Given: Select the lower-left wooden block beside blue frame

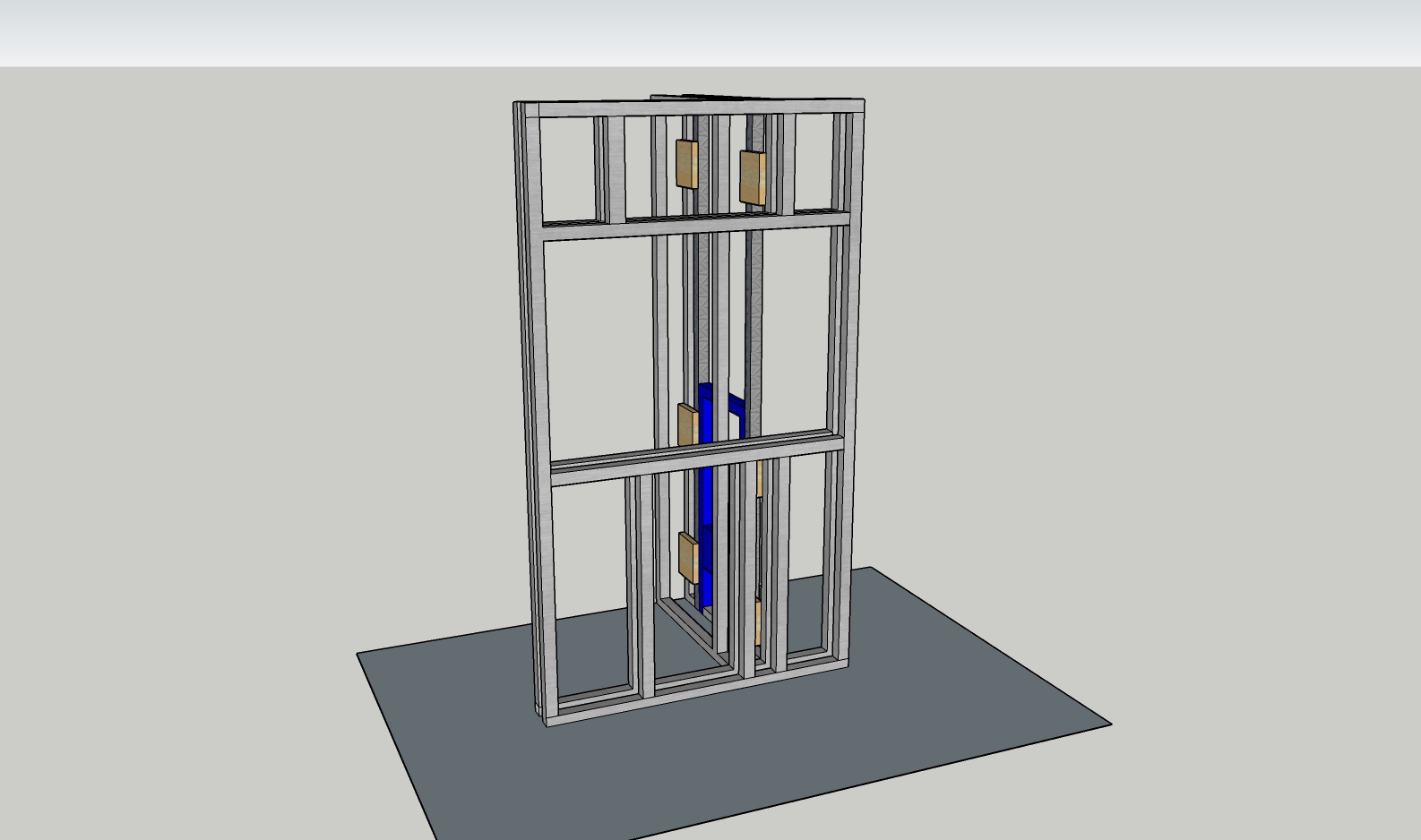Looking at the screenshot, I should (687, 556).
